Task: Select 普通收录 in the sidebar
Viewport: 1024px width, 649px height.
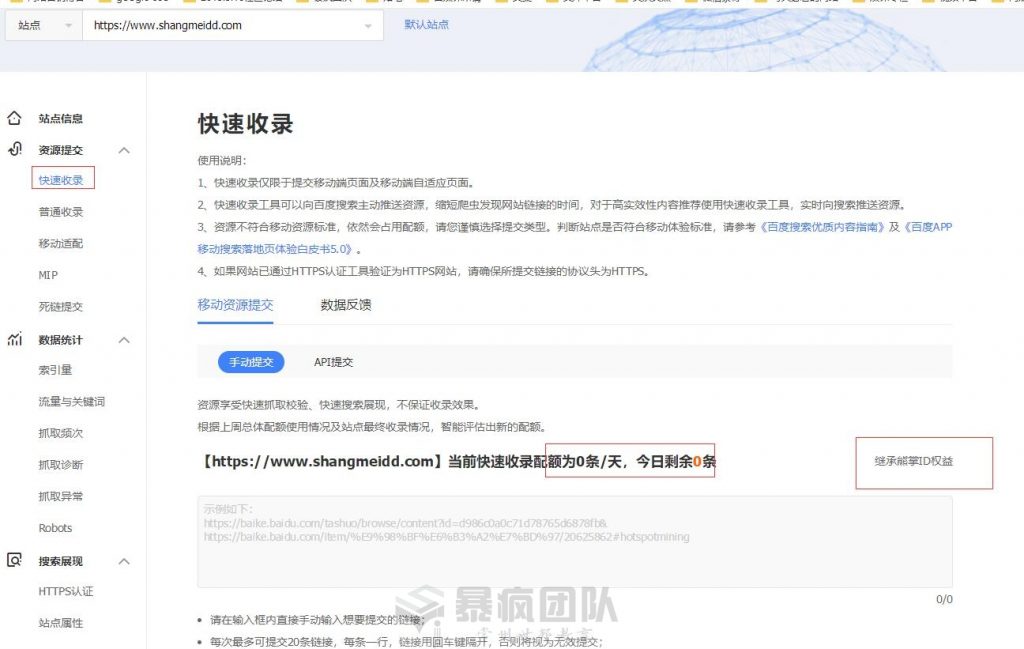Action: coord(61,212)
